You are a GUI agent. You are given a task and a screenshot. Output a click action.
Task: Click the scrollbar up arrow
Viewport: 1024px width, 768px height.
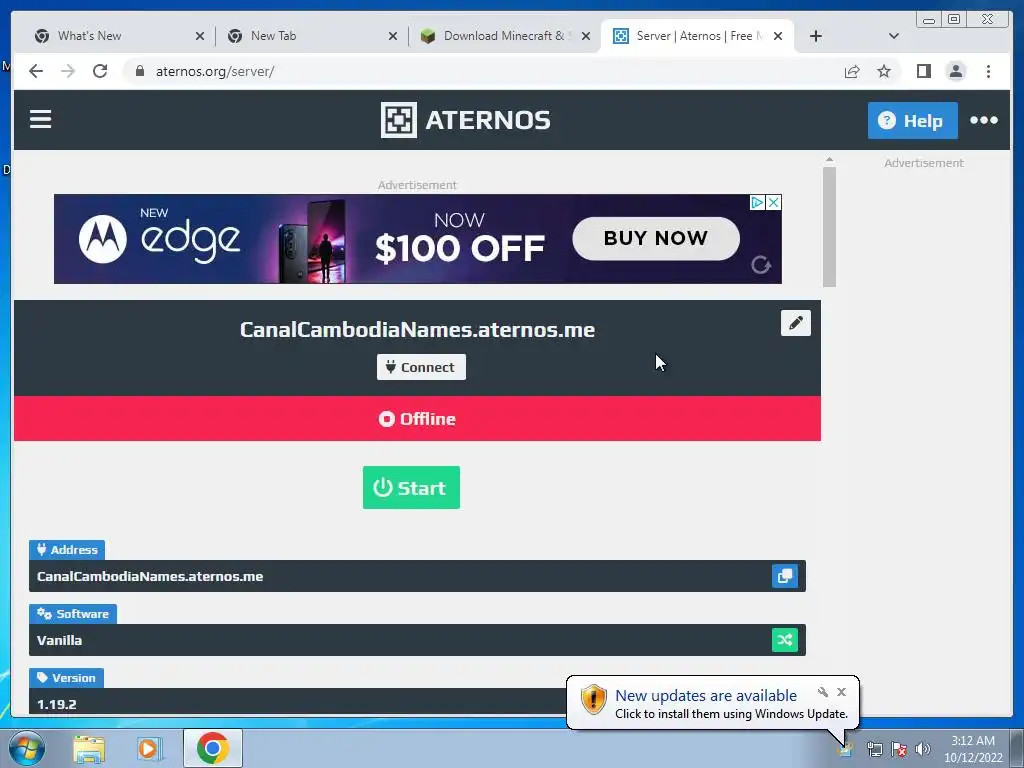coord(829,159)
